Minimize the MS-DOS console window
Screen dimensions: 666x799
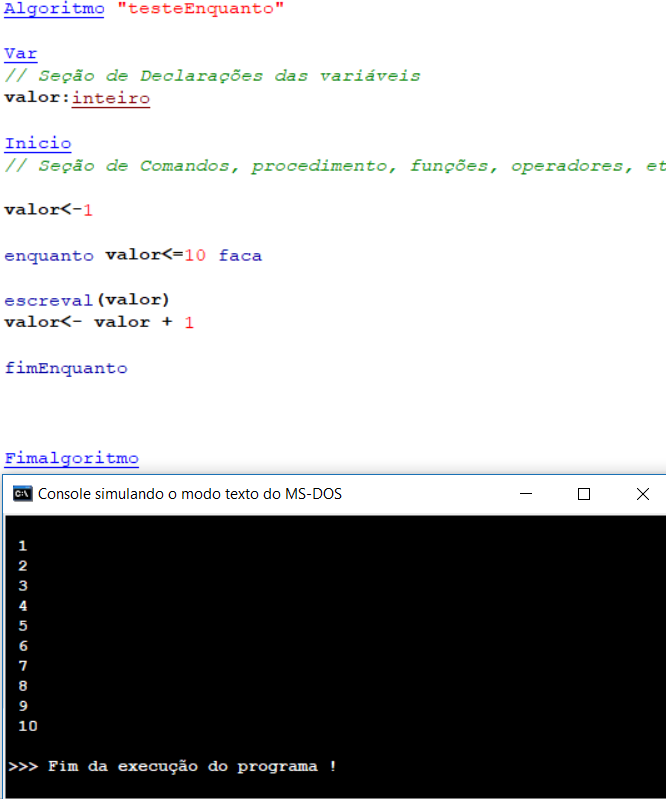tap(526, 494)
